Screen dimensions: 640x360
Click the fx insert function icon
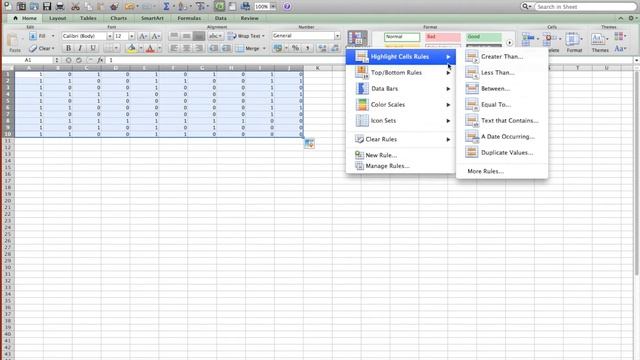click(x=100, y=60)
